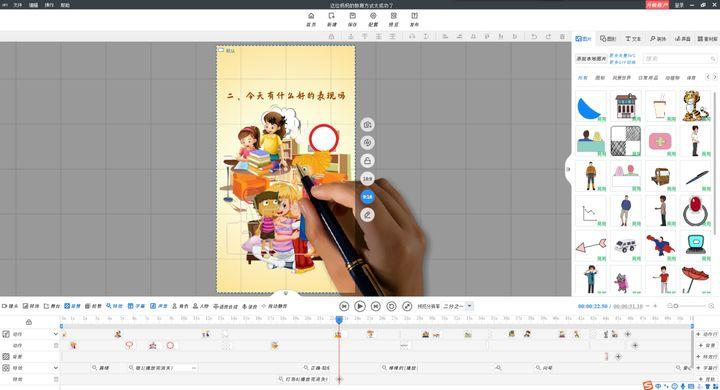Delete the lower effects row via trash icon
Image resolution: width=720 pixels, height=390 pixels.
click(56, 379)
